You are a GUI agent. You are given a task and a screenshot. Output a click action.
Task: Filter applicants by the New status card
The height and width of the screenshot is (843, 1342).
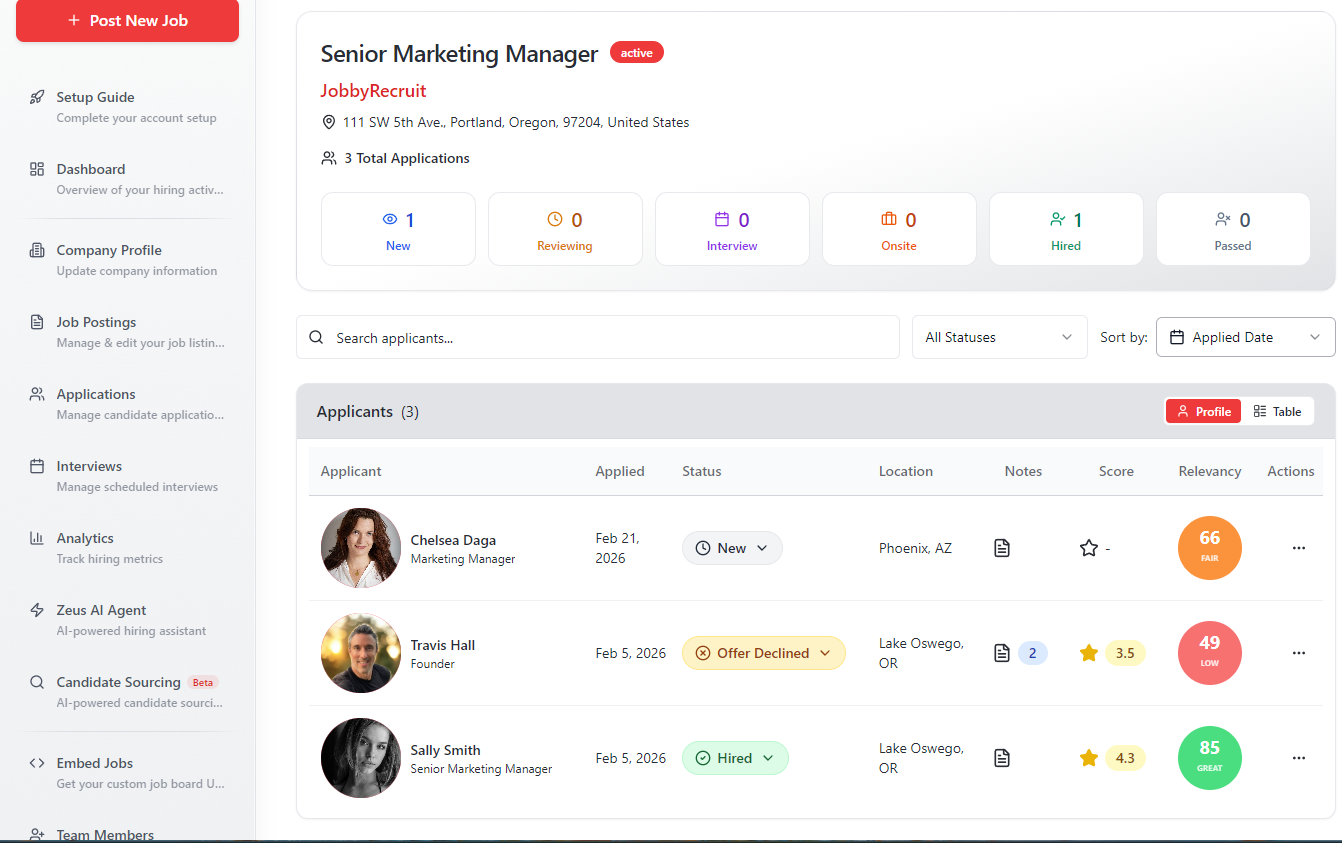[x=398, y=229]
